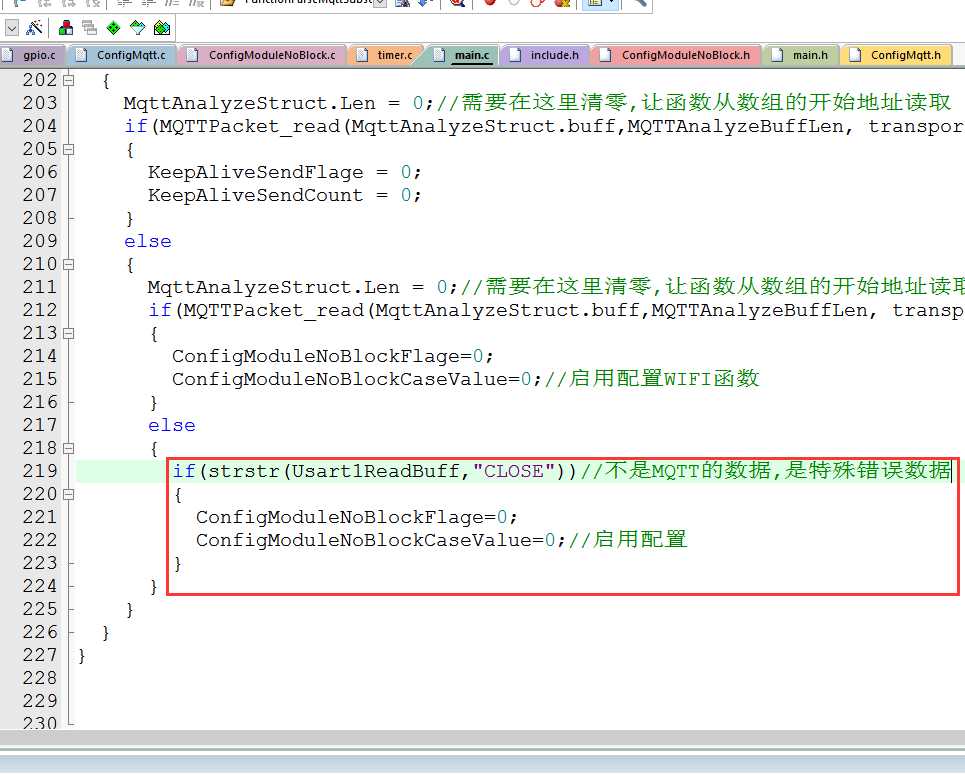The height and width of the screenshot is (775, 965).
Task: Click 'ConfigModuleNoBlockFlage=0;' on line 214
Action: [332, 356]
